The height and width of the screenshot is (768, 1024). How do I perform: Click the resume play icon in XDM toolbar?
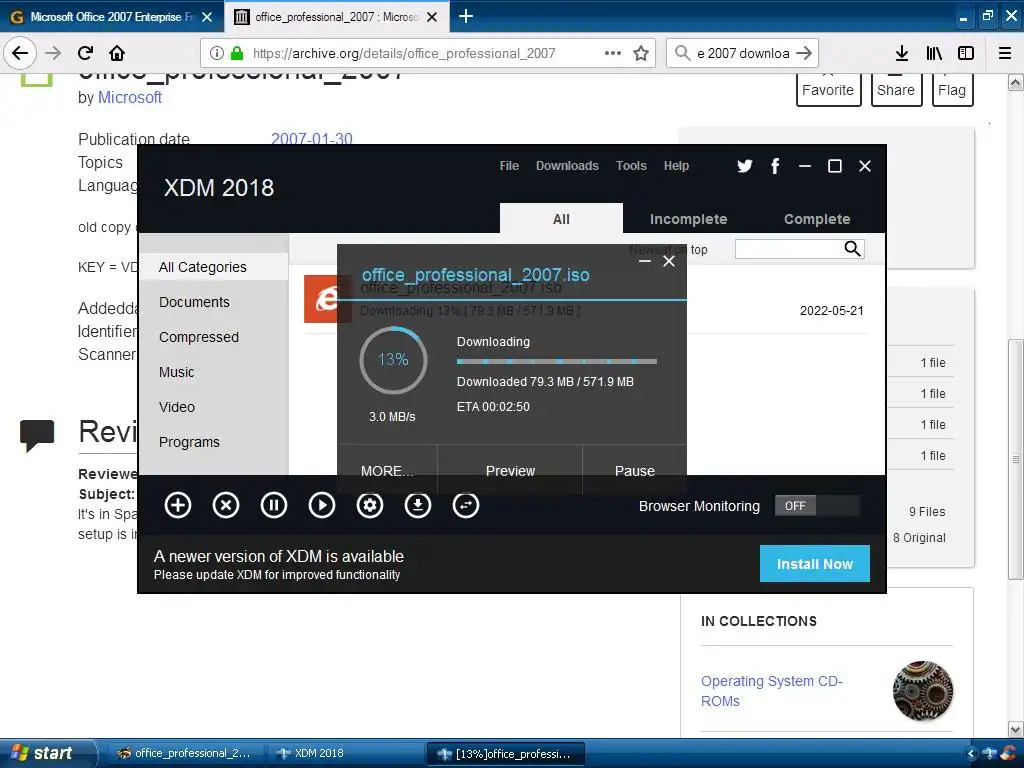click(322, 505)
